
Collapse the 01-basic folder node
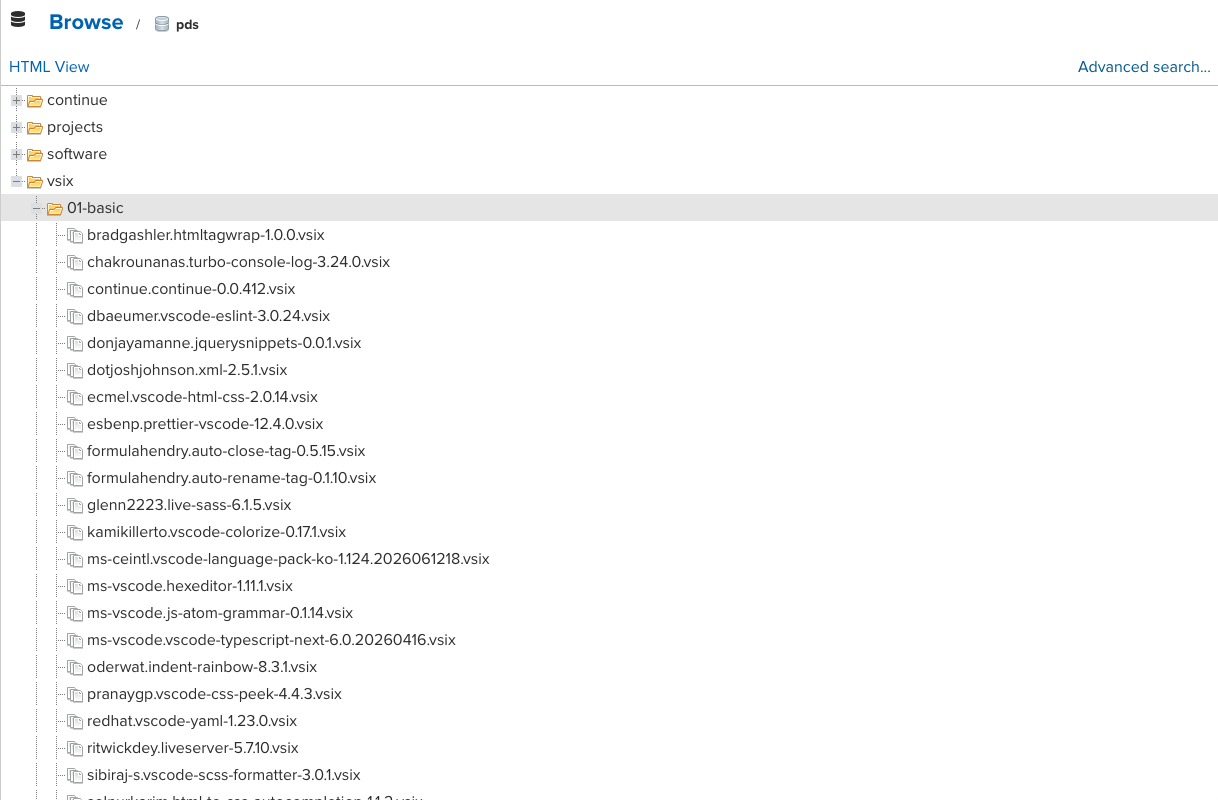[x=37, y=208]
